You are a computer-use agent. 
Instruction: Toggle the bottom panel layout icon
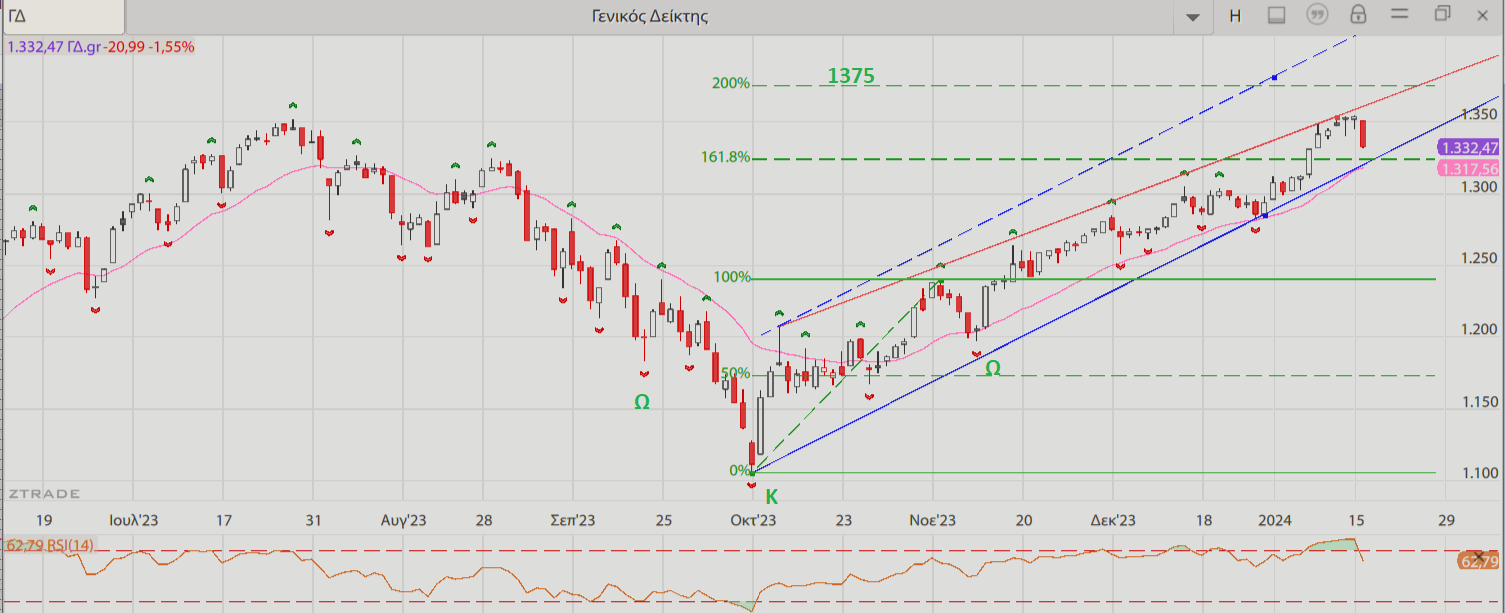click(1276, 15)
